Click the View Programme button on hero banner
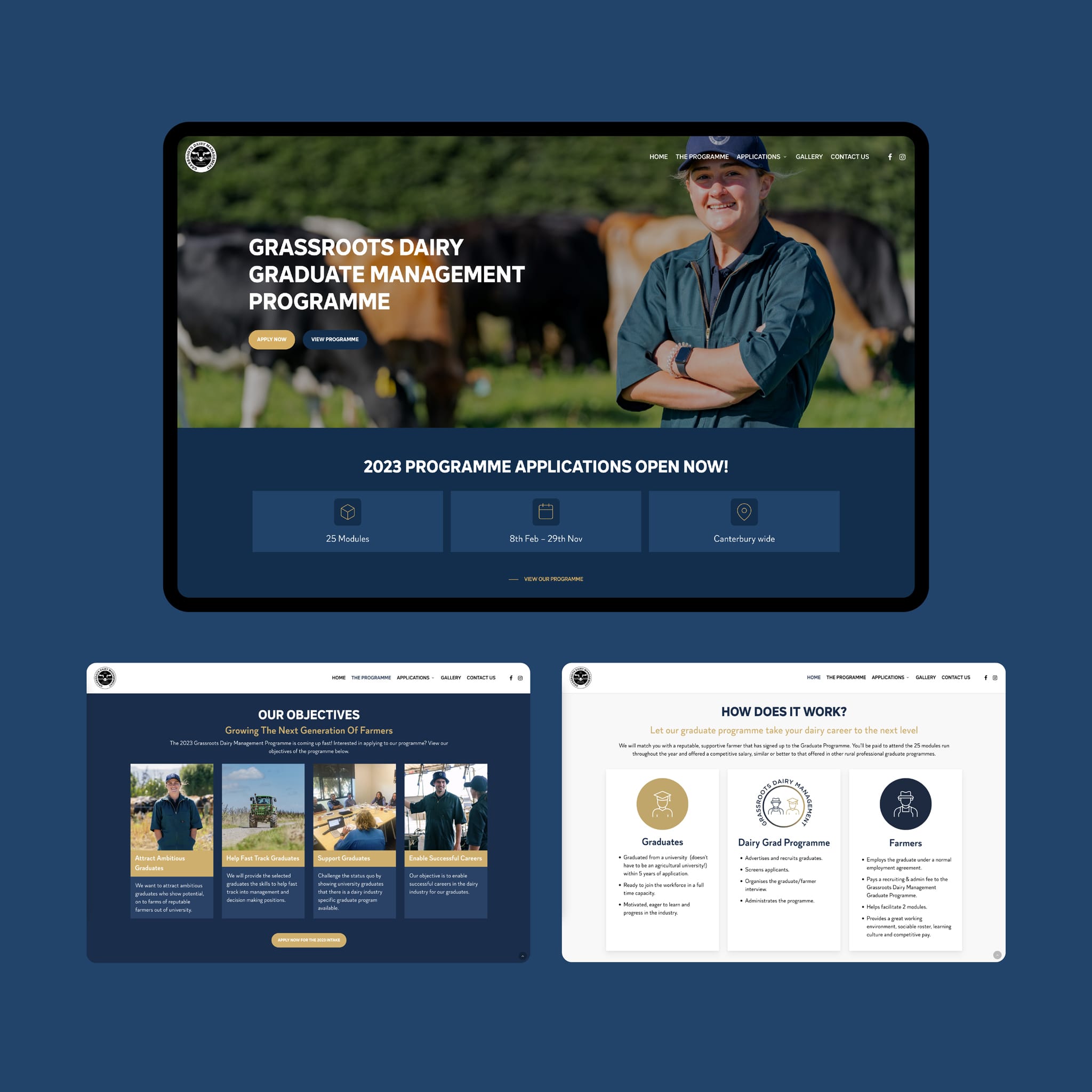1092x1092 pixels. (337, 339)
